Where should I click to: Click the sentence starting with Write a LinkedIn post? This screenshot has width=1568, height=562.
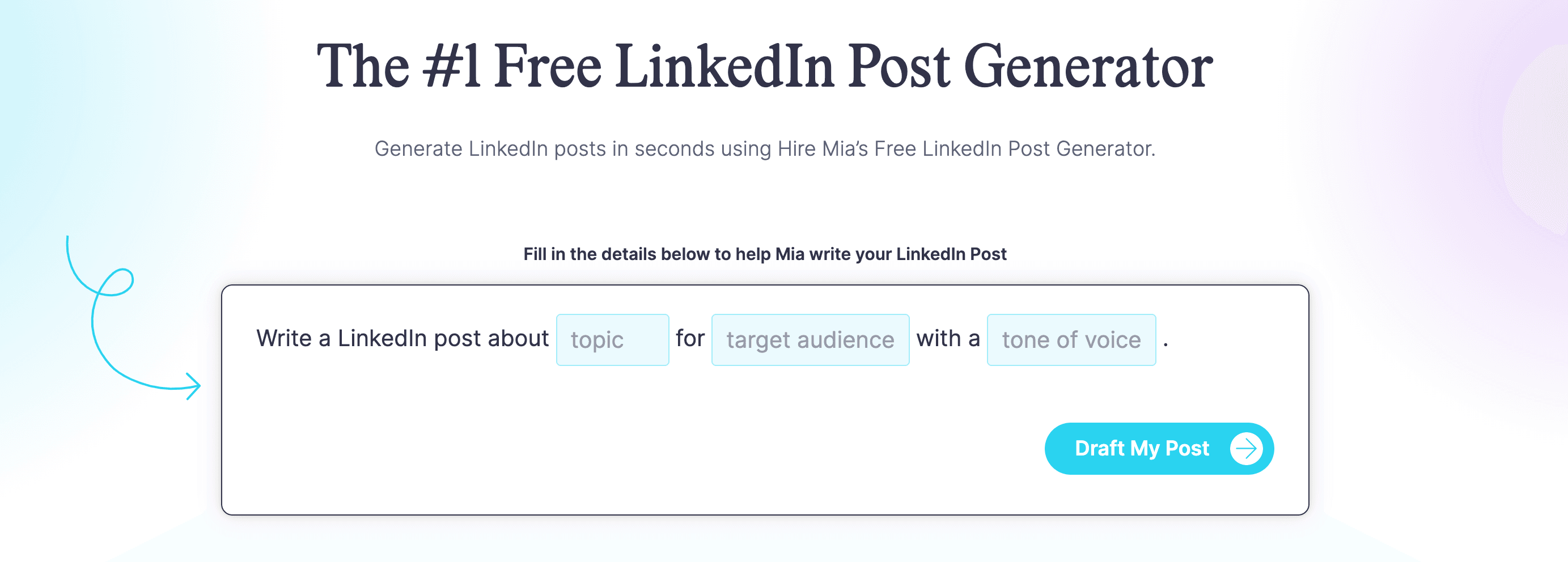(x=403, y=338)
